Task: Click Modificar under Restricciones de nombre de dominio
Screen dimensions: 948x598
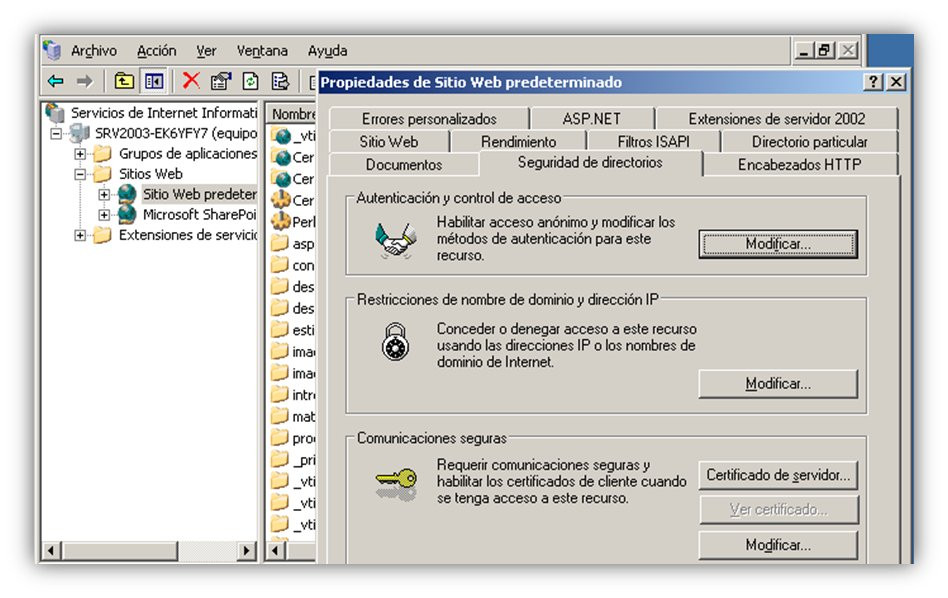Action: click(778, 384)
